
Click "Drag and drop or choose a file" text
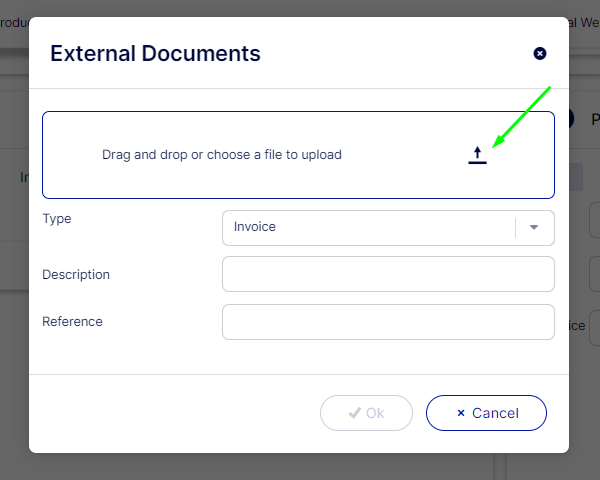222,155
